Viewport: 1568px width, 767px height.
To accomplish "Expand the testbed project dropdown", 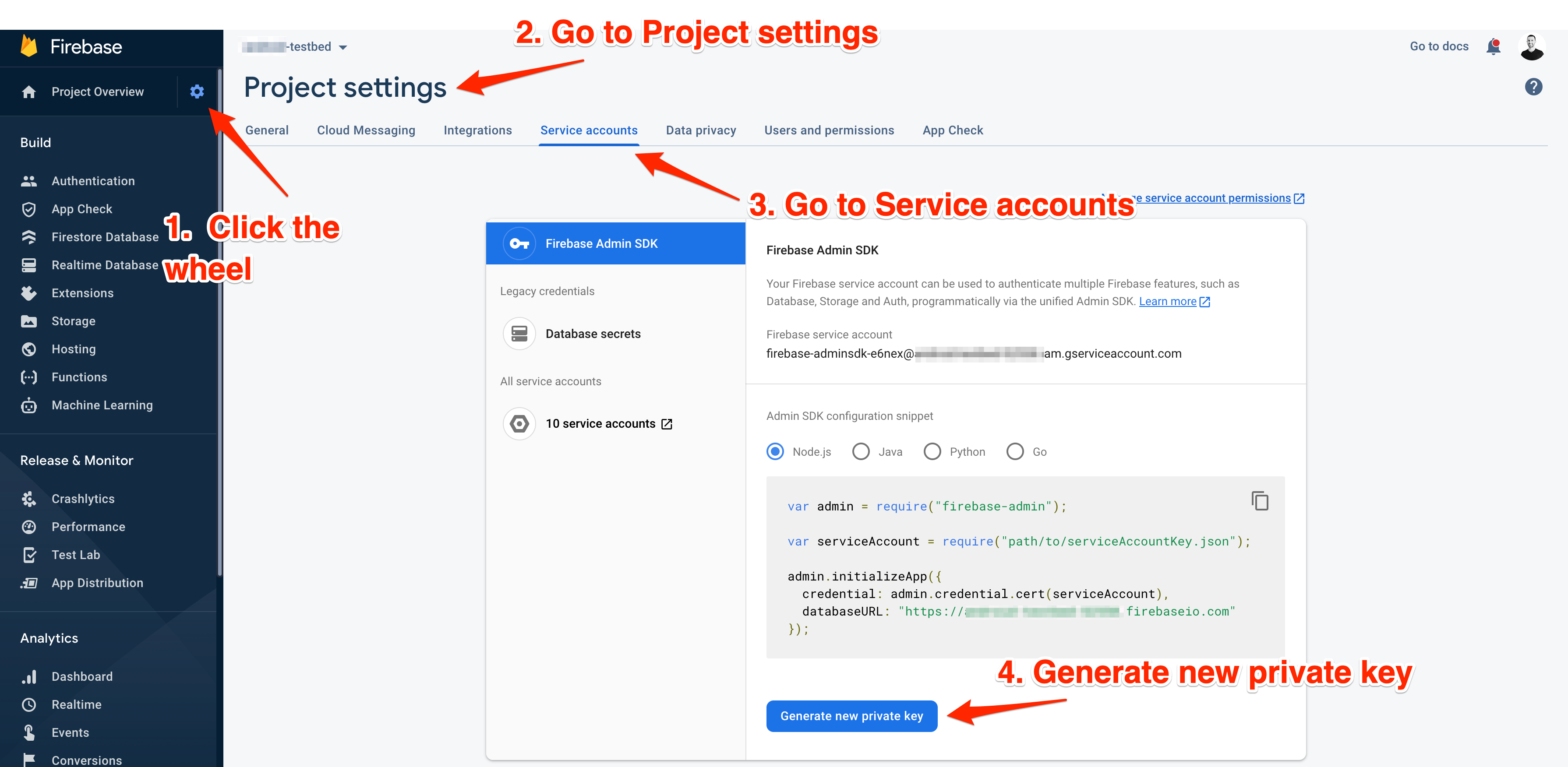I will pyautogui.click(x=343, y=47).
